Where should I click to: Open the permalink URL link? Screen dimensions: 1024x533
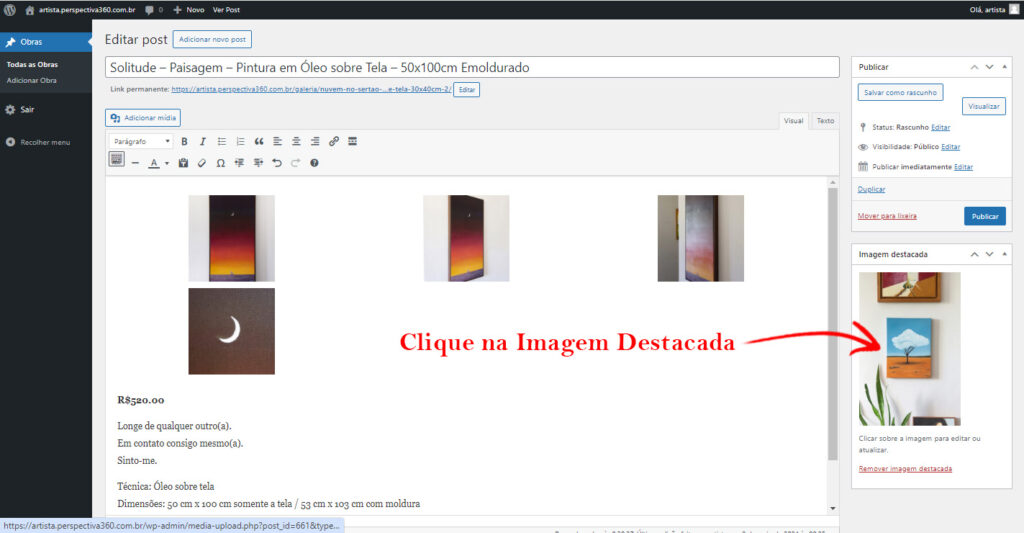click(311, 89)
